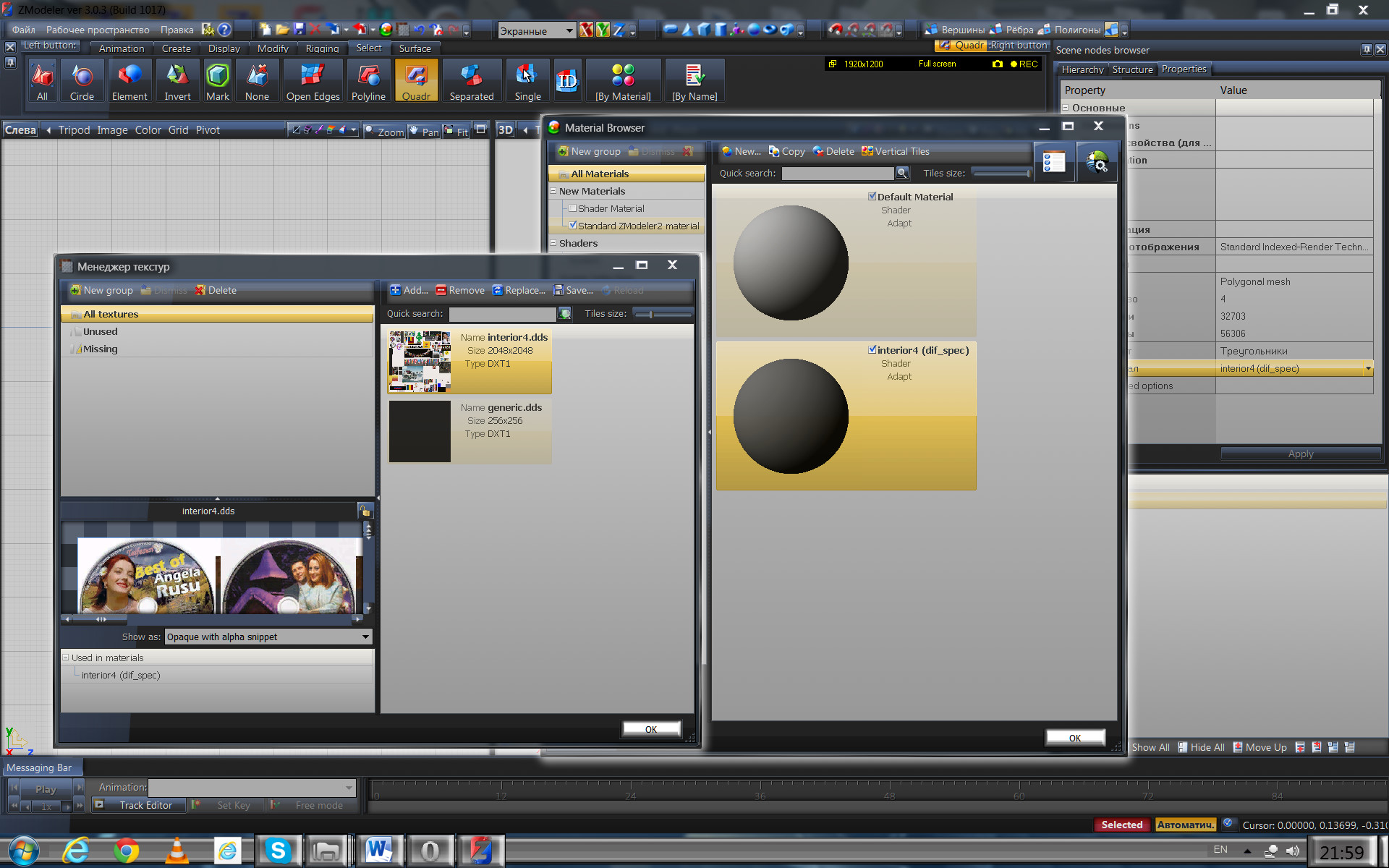Click the Add texture button
Image resolution: width=1389 pixels, height=868 pixels.
(409, 290)
